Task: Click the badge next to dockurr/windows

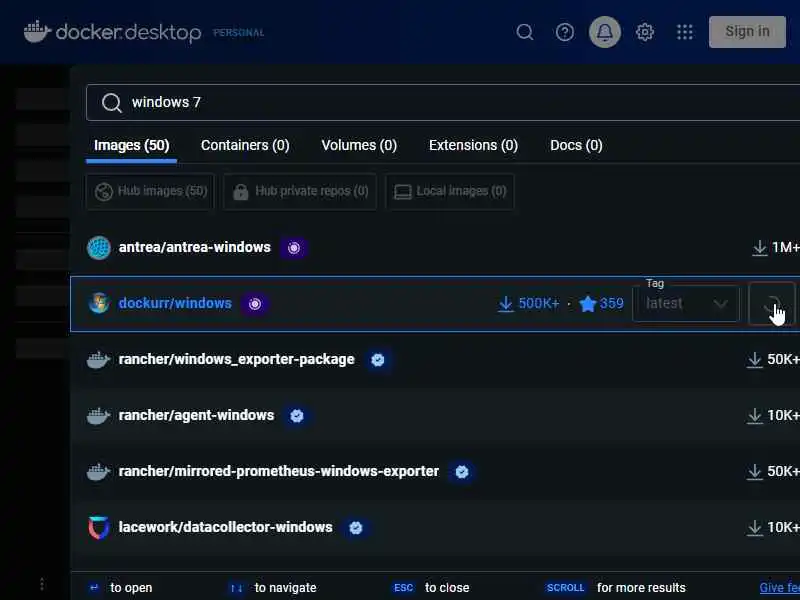Action: point(255,304)
